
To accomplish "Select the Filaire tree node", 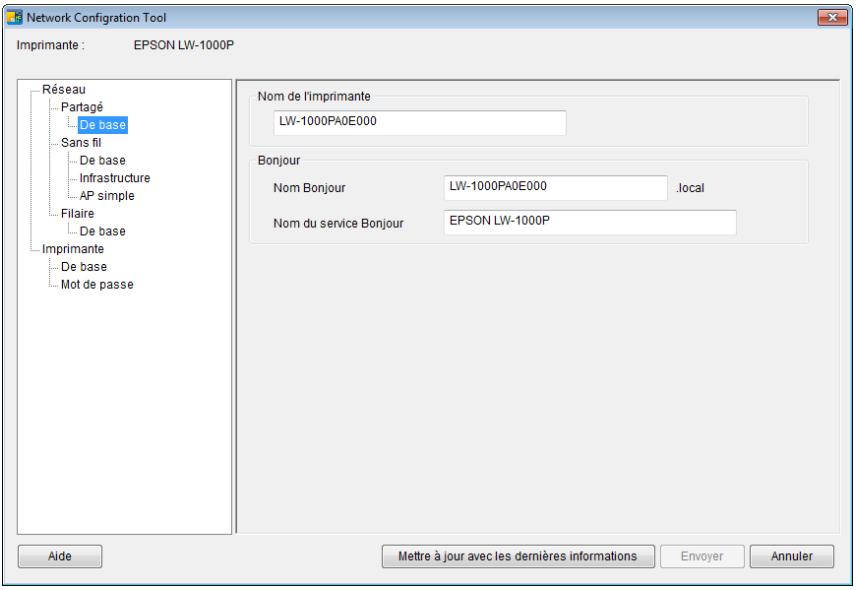I will tap(78, 213).
